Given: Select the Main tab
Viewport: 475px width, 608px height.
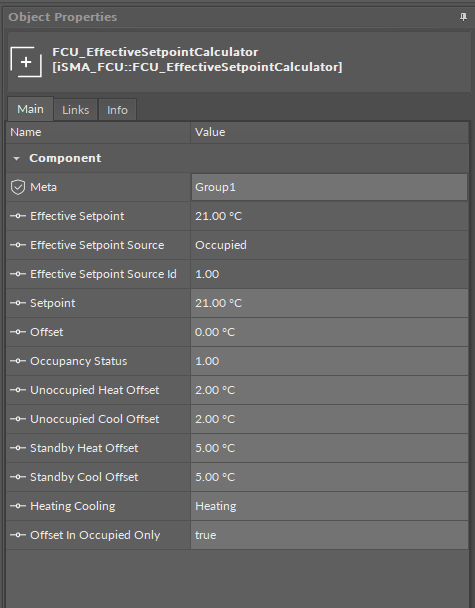Looking at the screenshot, I should coord(30,109).
